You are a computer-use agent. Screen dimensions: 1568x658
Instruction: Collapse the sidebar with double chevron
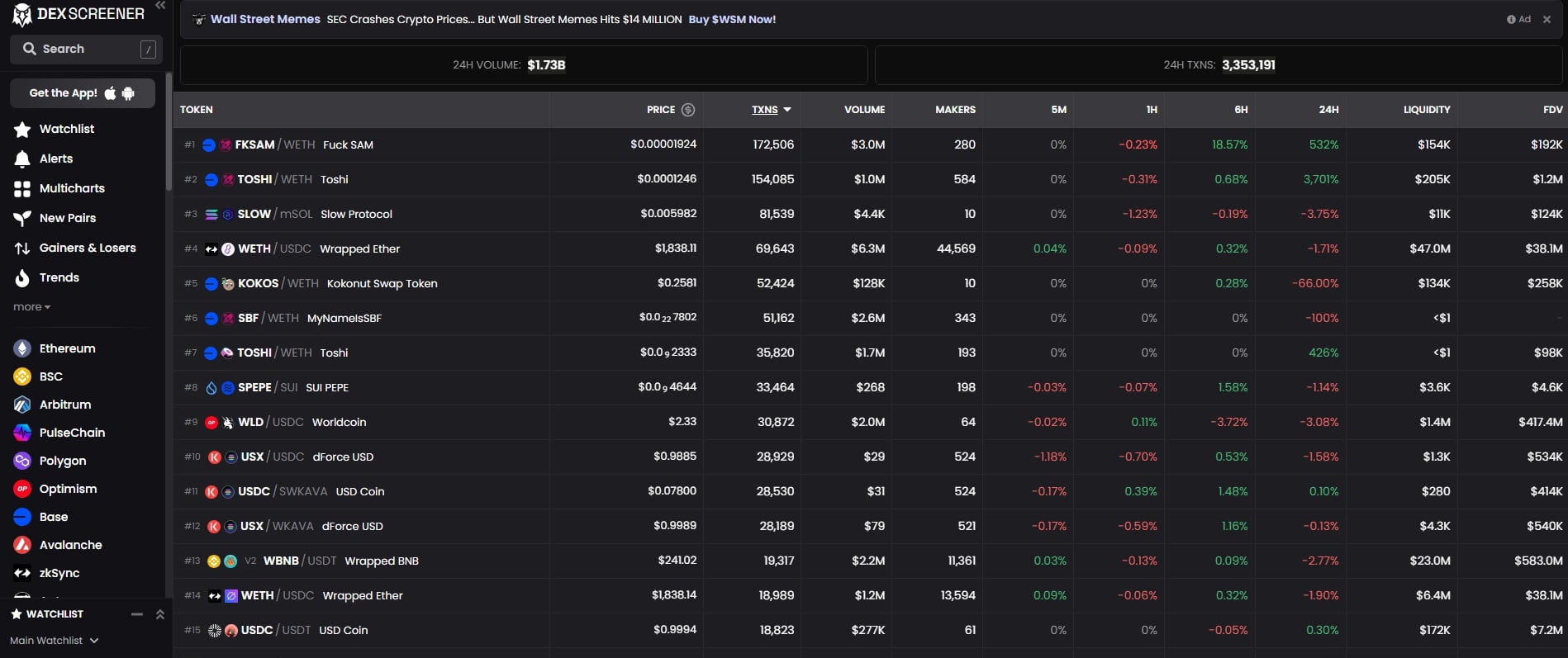pyautogui.click(x=160, y=6)
